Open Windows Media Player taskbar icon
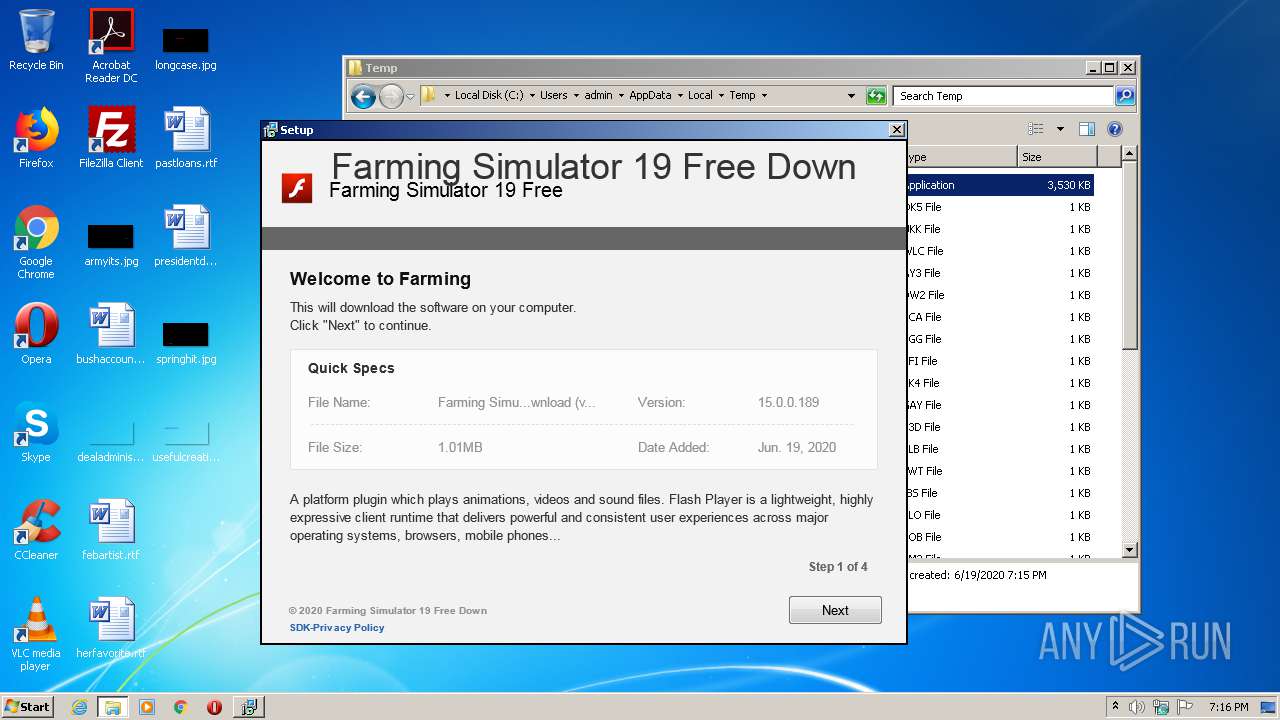1280x720 pixels. tap(147, 707)
